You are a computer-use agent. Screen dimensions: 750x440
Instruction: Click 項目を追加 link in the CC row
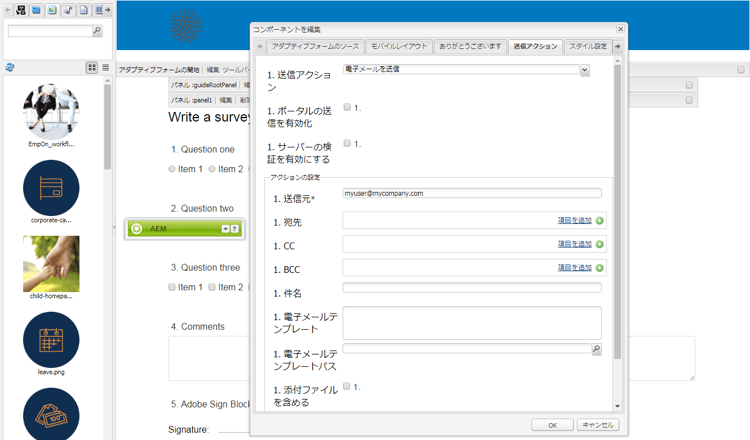(x=574, y=244)
